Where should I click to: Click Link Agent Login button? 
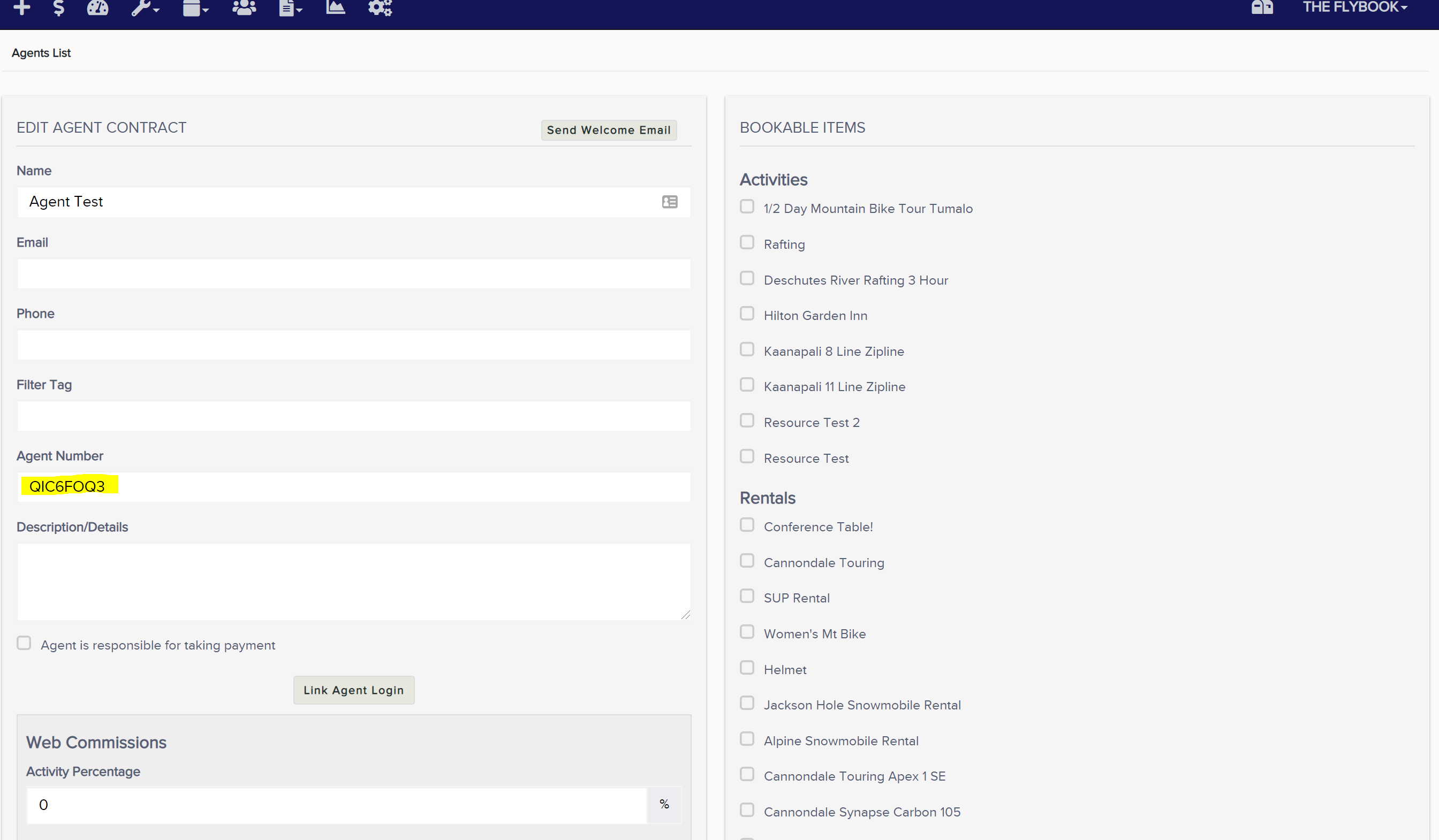(353, 691)
